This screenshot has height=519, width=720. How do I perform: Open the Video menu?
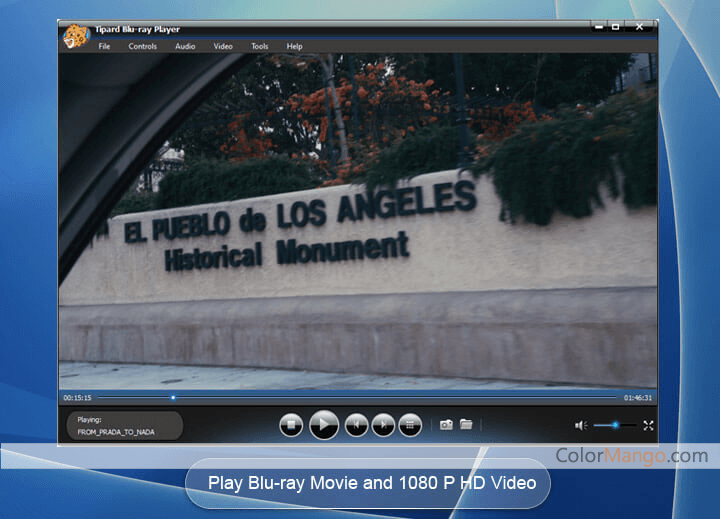point(223,46)
